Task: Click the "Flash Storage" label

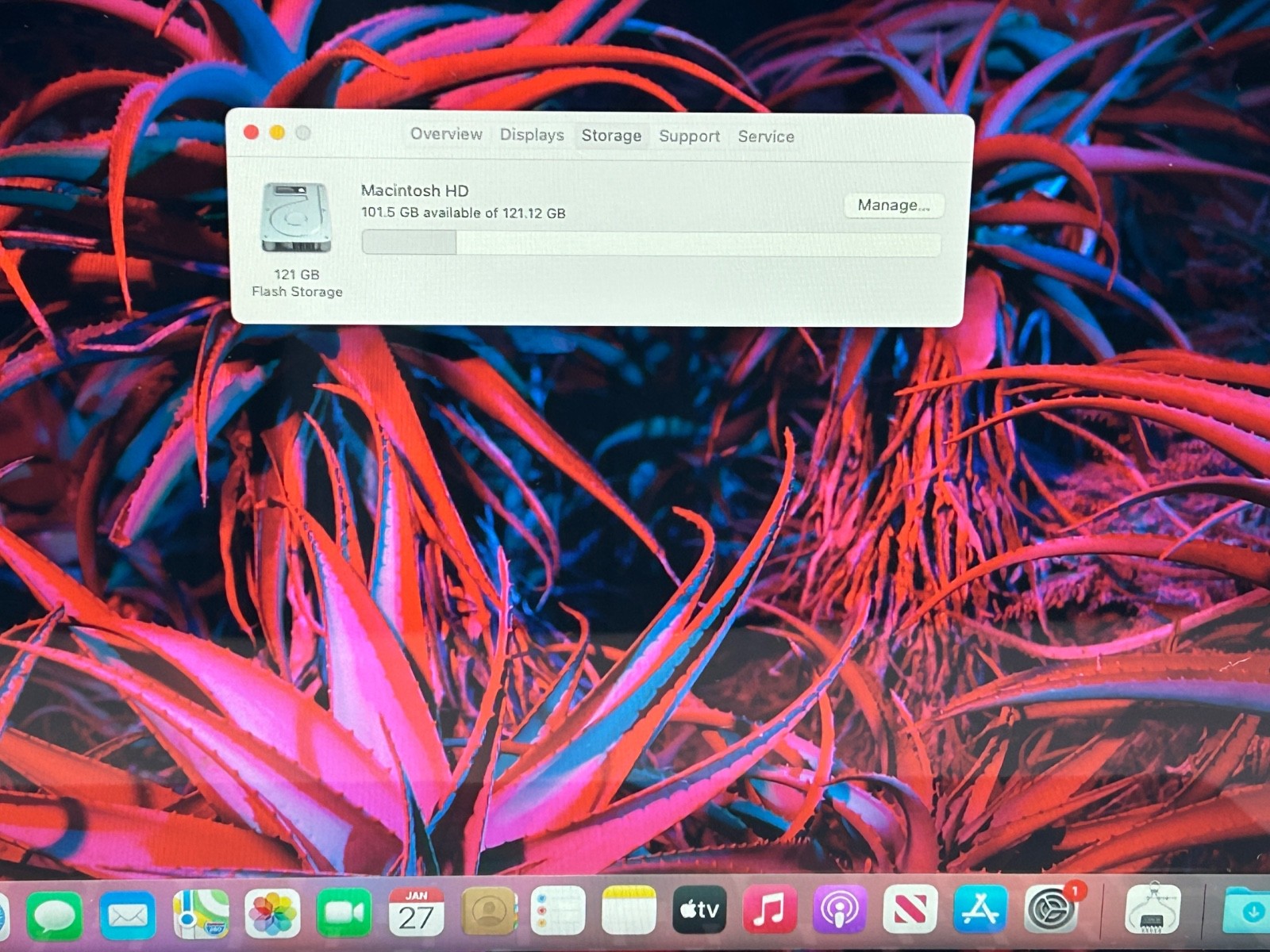Action: [x=297, y=292]
